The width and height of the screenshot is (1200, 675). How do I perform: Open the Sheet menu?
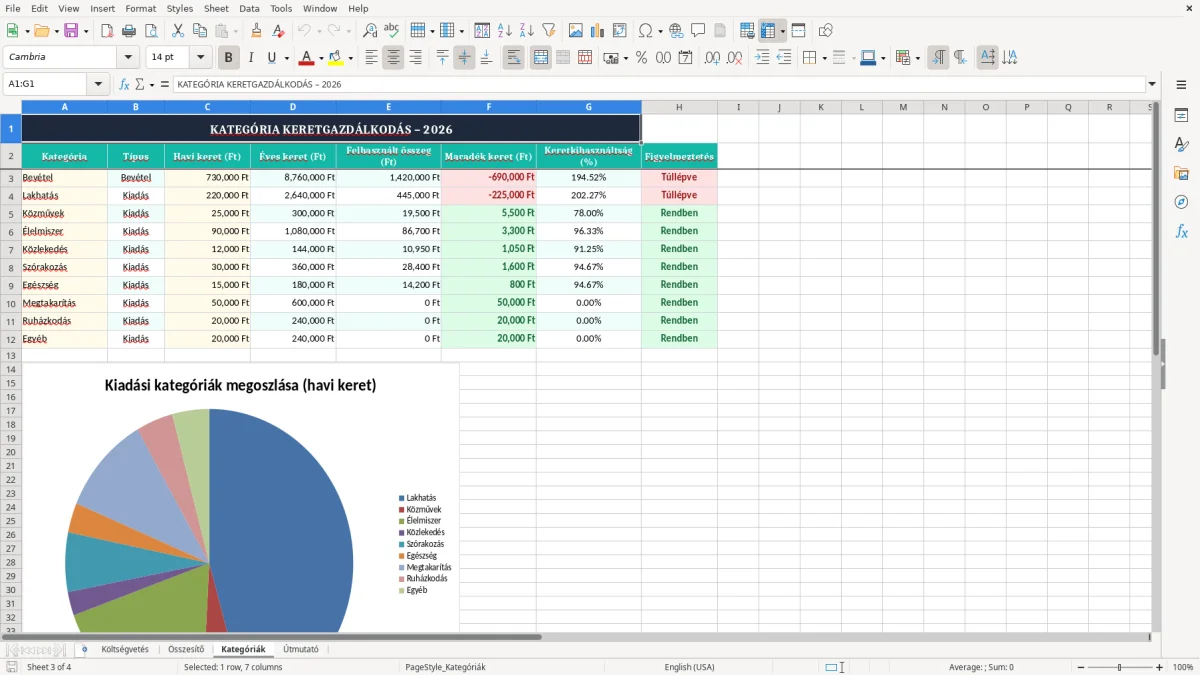pos(216,8)
